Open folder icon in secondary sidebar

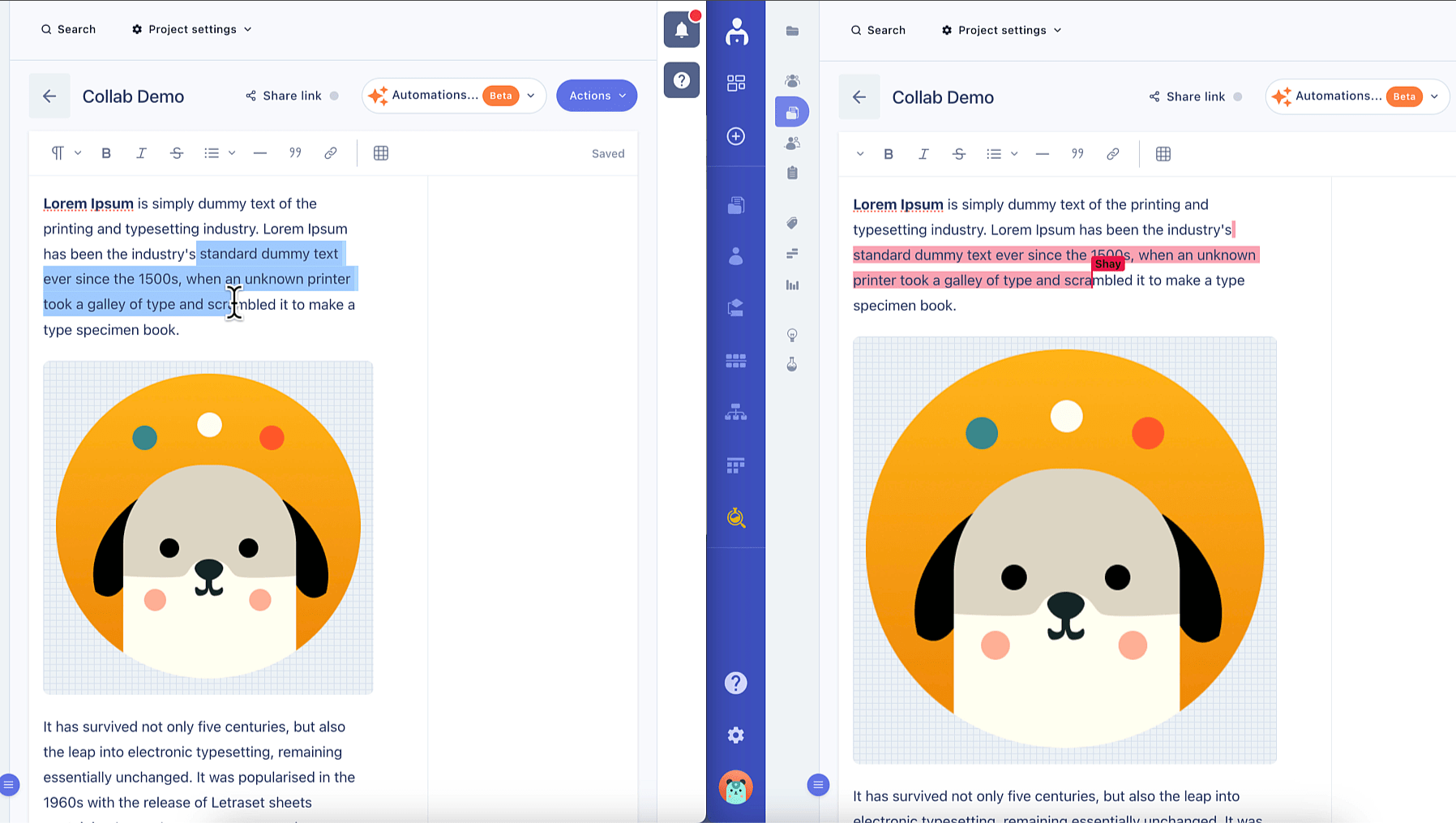(x=792, y=31)
